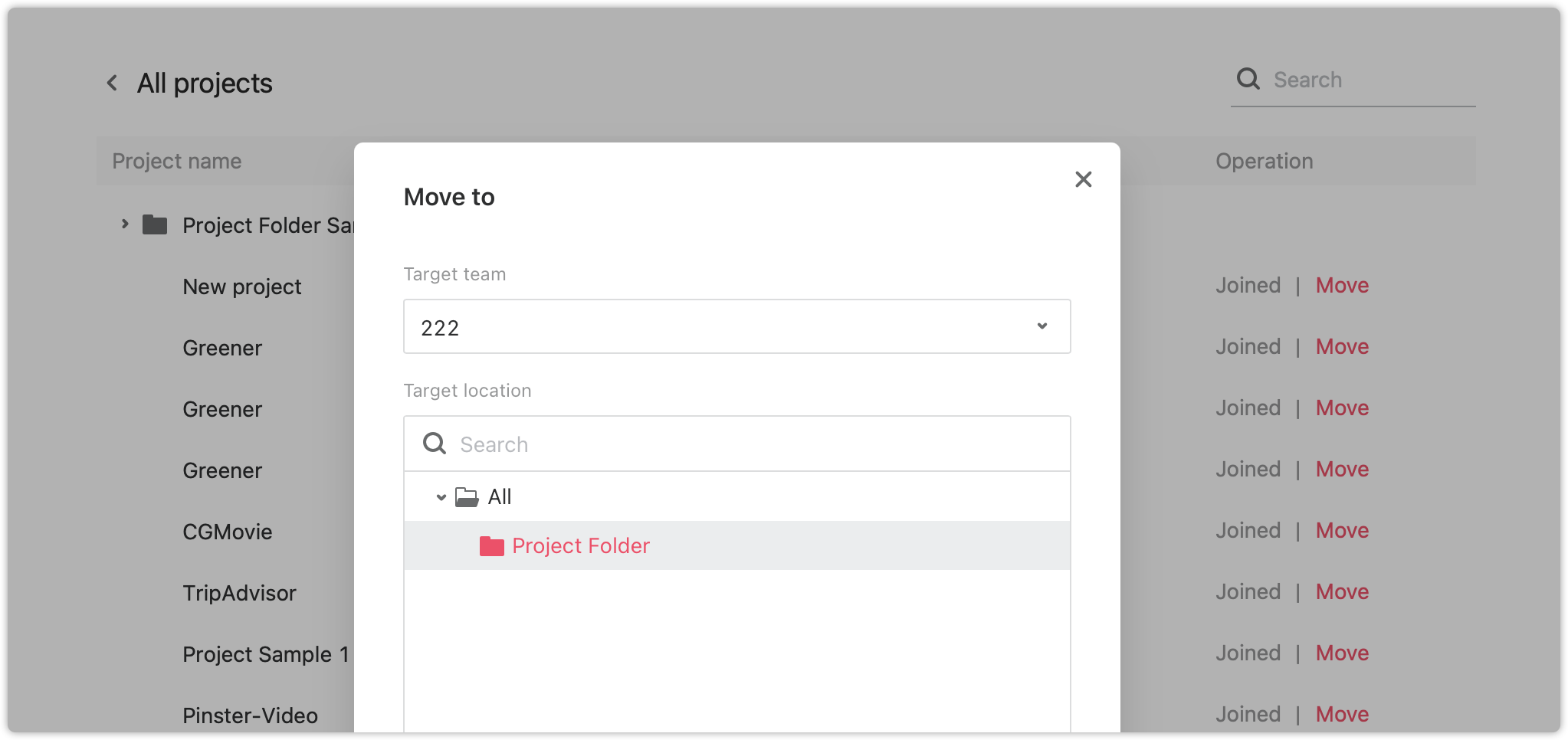Open the Target team dropdown showing 222
1568x740 pixels.
pyautogui.click(x=736, y=326)
